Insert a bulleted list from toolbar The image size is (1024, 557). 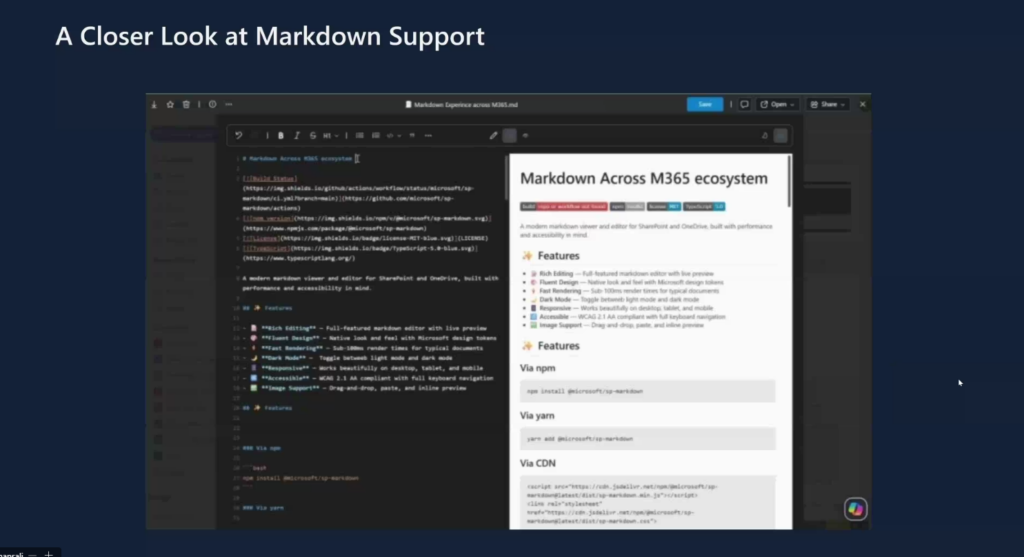(359, 135)
